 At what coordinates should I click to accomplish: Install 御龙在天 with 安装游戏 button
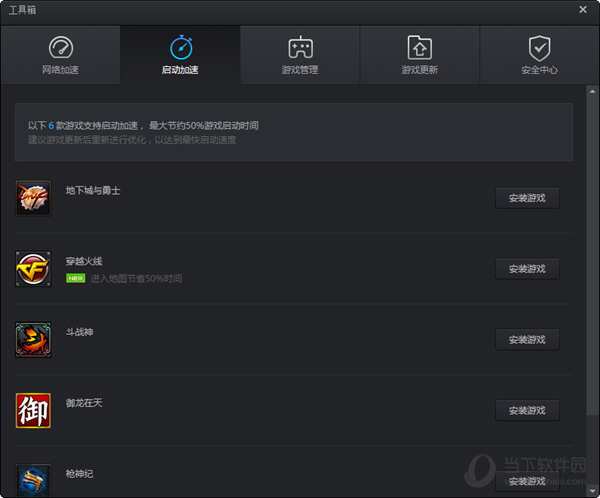tap(527, 410)
